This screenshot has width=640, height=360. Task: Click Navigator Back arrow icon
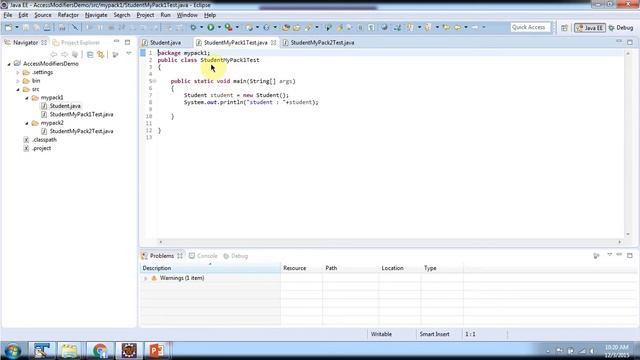(x=53, y=54)
